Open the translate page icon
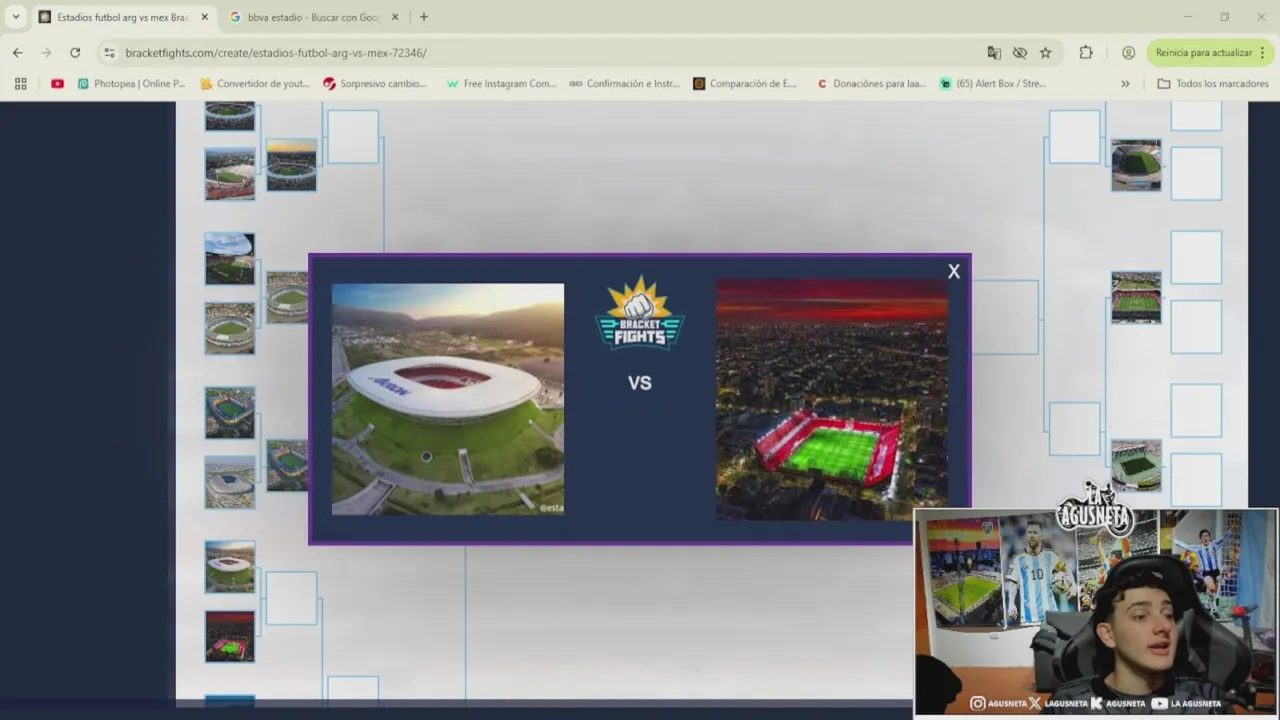Viewport: 1280px width, 720px height. [x=994, y=52]
